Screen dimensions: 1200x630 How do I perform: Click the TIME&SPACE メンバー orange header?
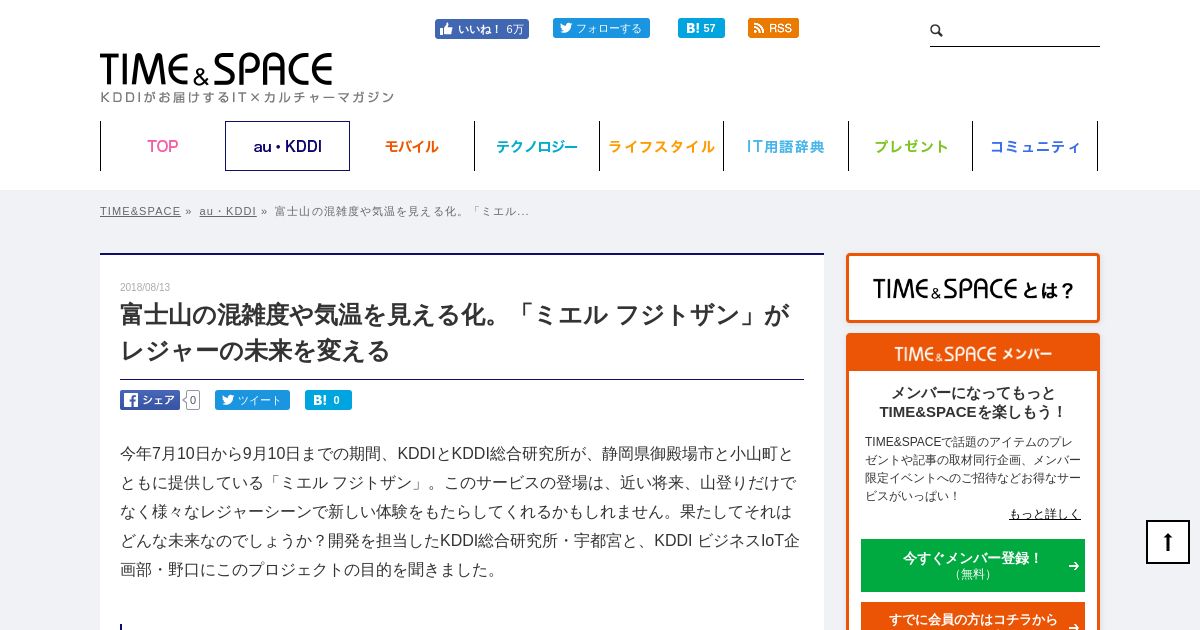coord(973,354)
